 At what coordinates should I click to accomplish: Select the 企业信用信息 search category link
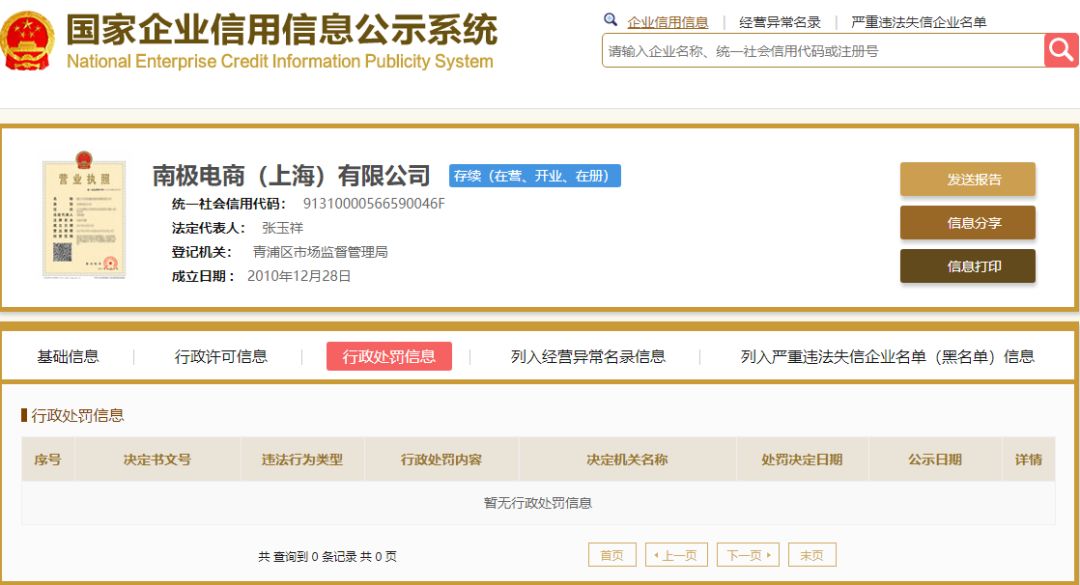[x=667, y=22]
